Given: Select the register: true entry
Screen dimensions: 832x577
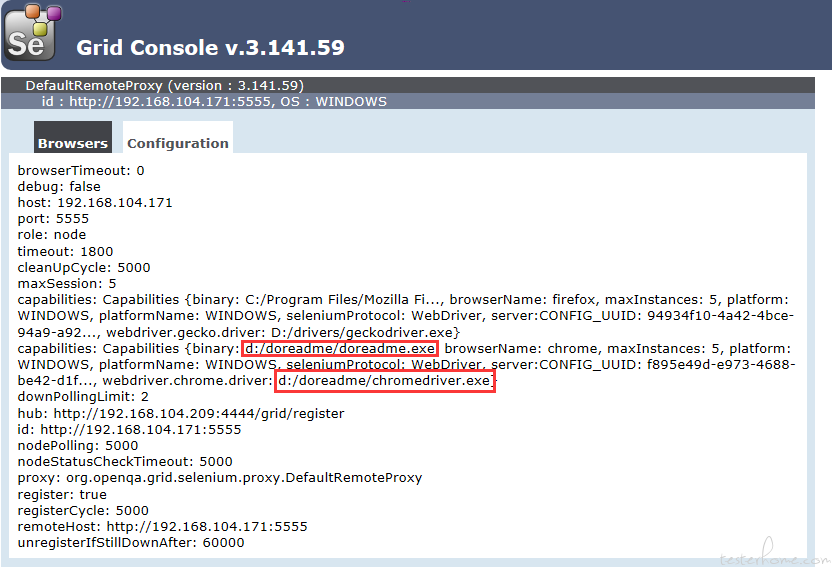Looking at the screenshot, I should [x=62, y=494].
